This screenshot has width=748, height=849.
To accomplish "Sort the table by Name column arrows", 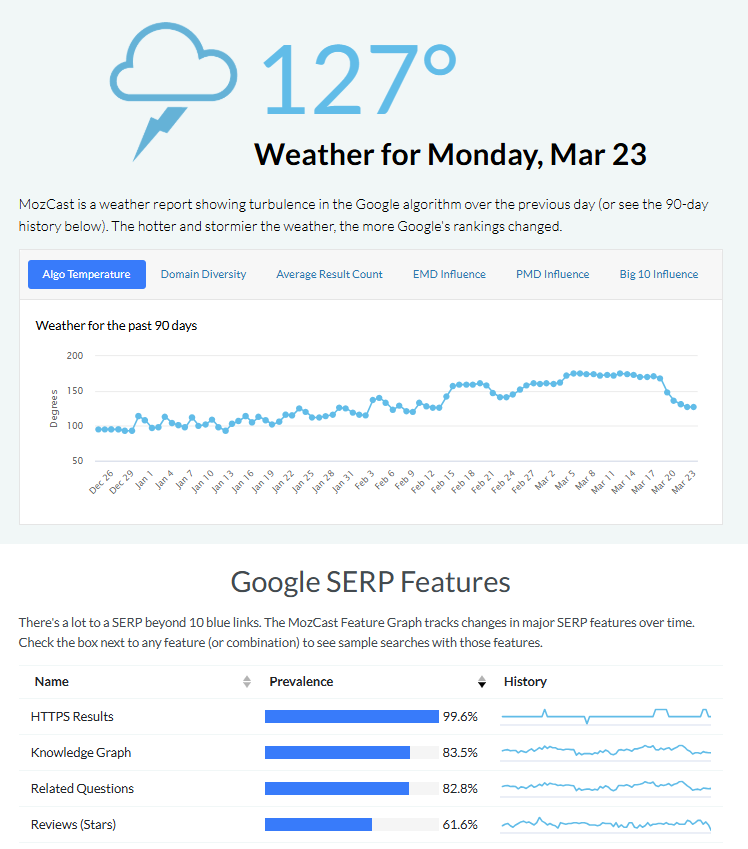I will pyautogui.click(x=247, y=682).
